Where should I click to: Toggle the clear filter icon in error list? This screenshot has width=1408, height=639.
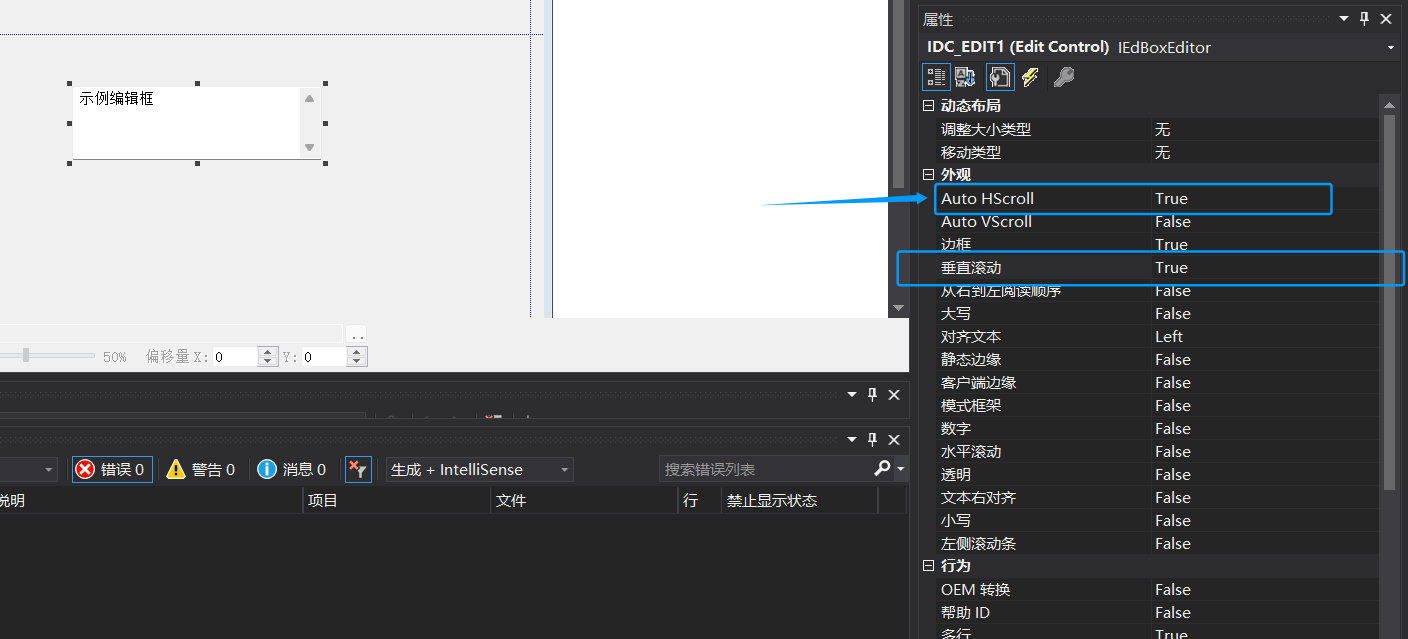pos(358,469)
